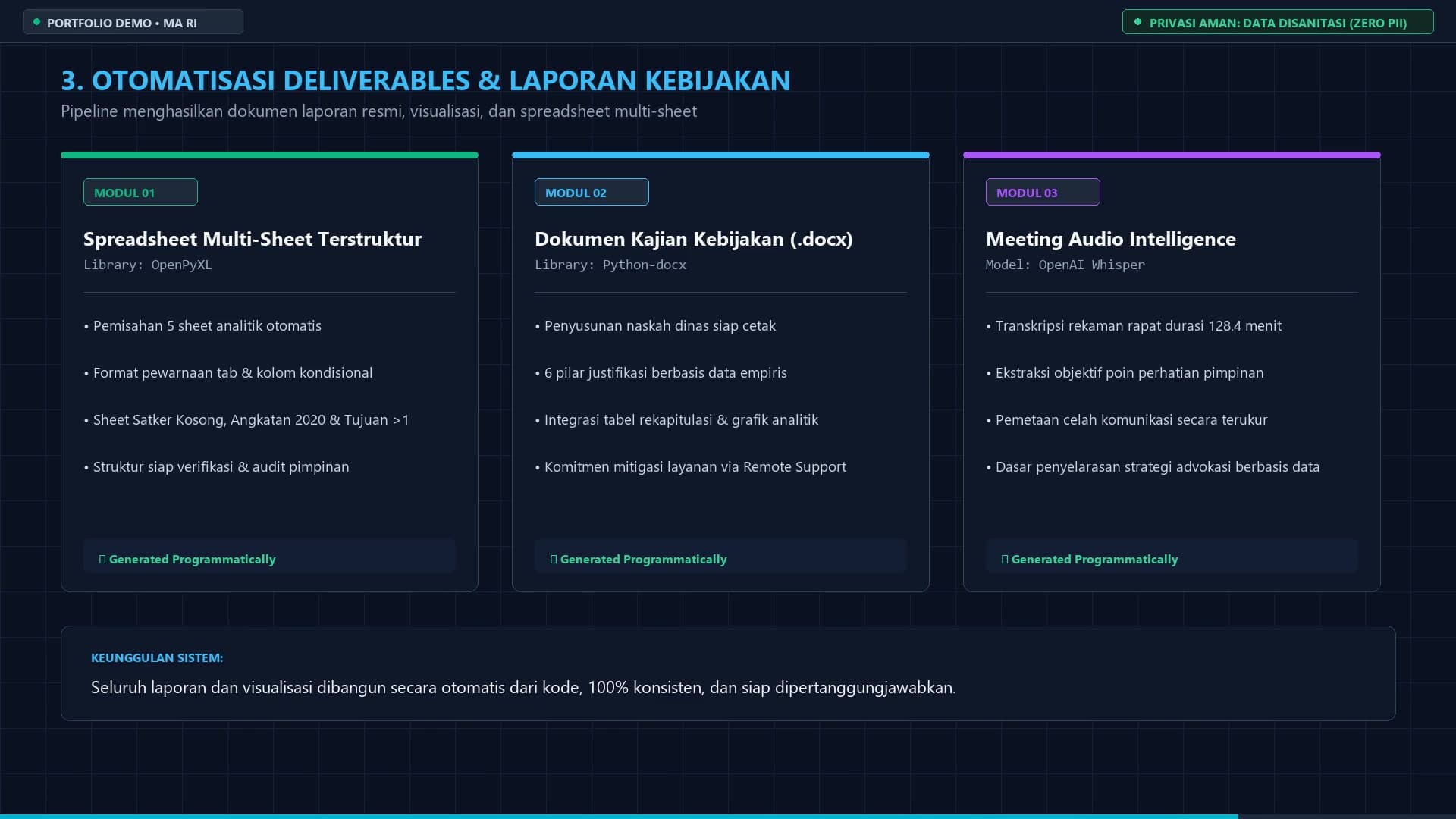Click the Library: OpenPyXL label

pos(148,265)
